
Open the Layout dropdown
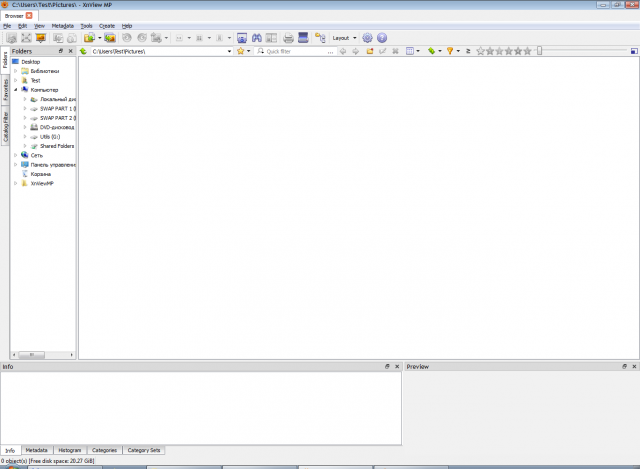[x=344, y=38]
